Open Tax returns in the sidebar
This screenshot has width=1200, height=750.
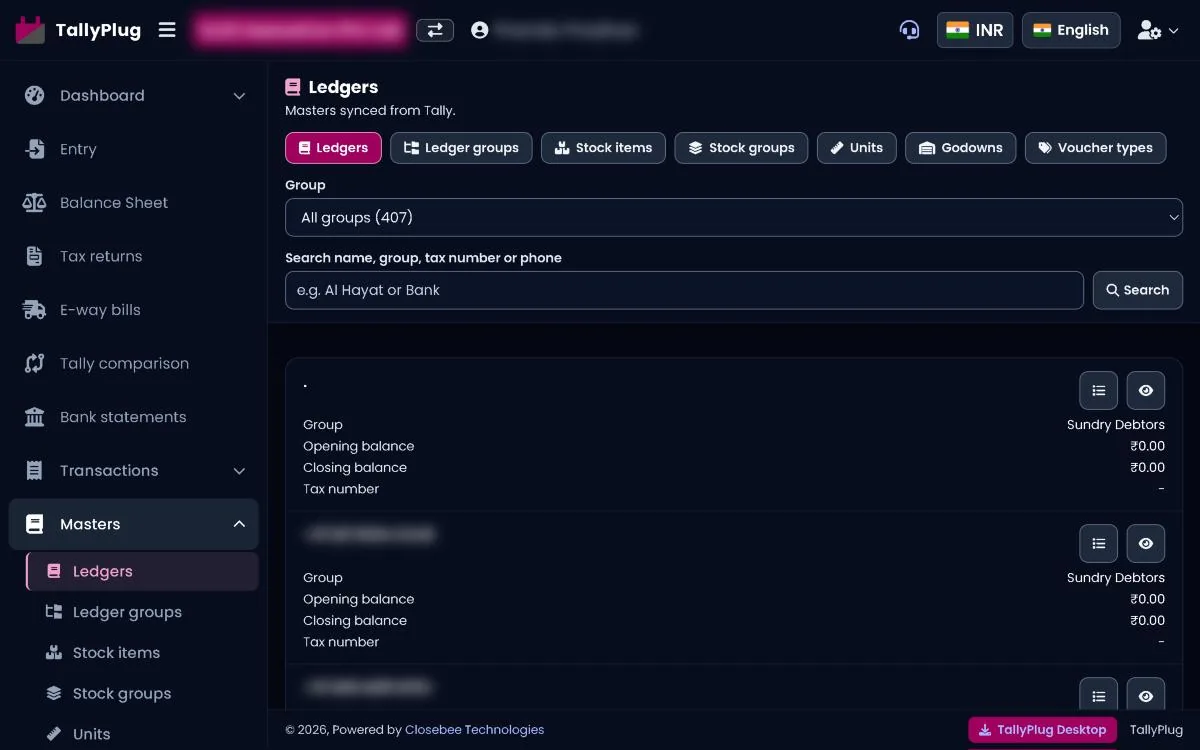(x=134, y=256)
